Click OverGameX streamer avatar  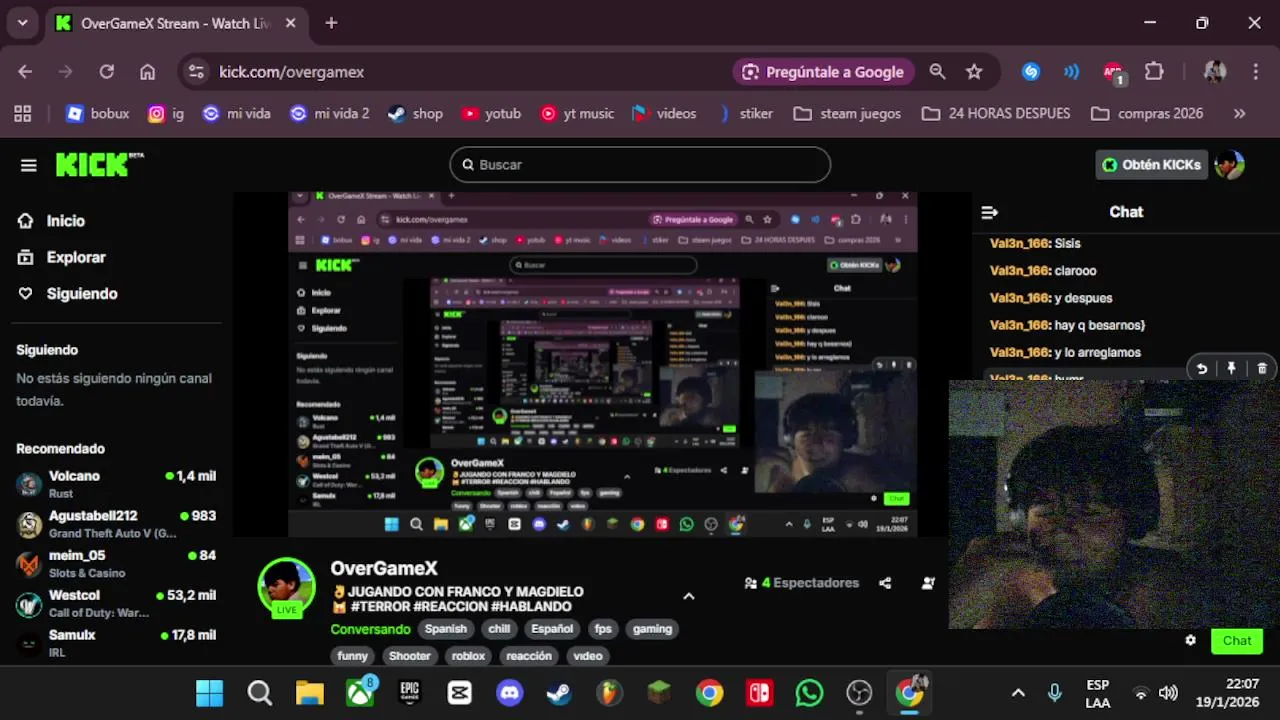[x=287, y=587]
